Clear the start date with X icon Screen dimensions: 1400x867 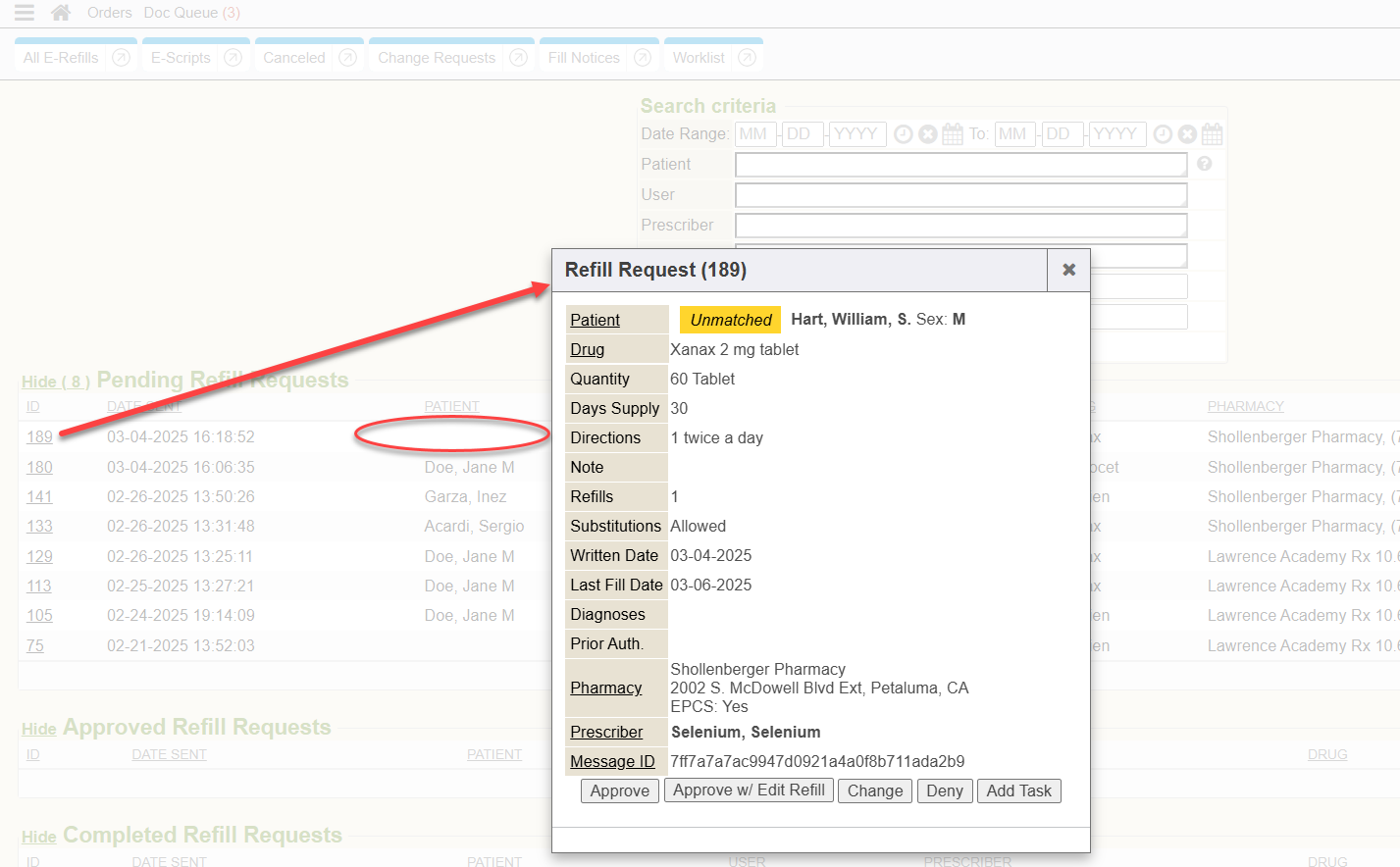pos(928,134)
